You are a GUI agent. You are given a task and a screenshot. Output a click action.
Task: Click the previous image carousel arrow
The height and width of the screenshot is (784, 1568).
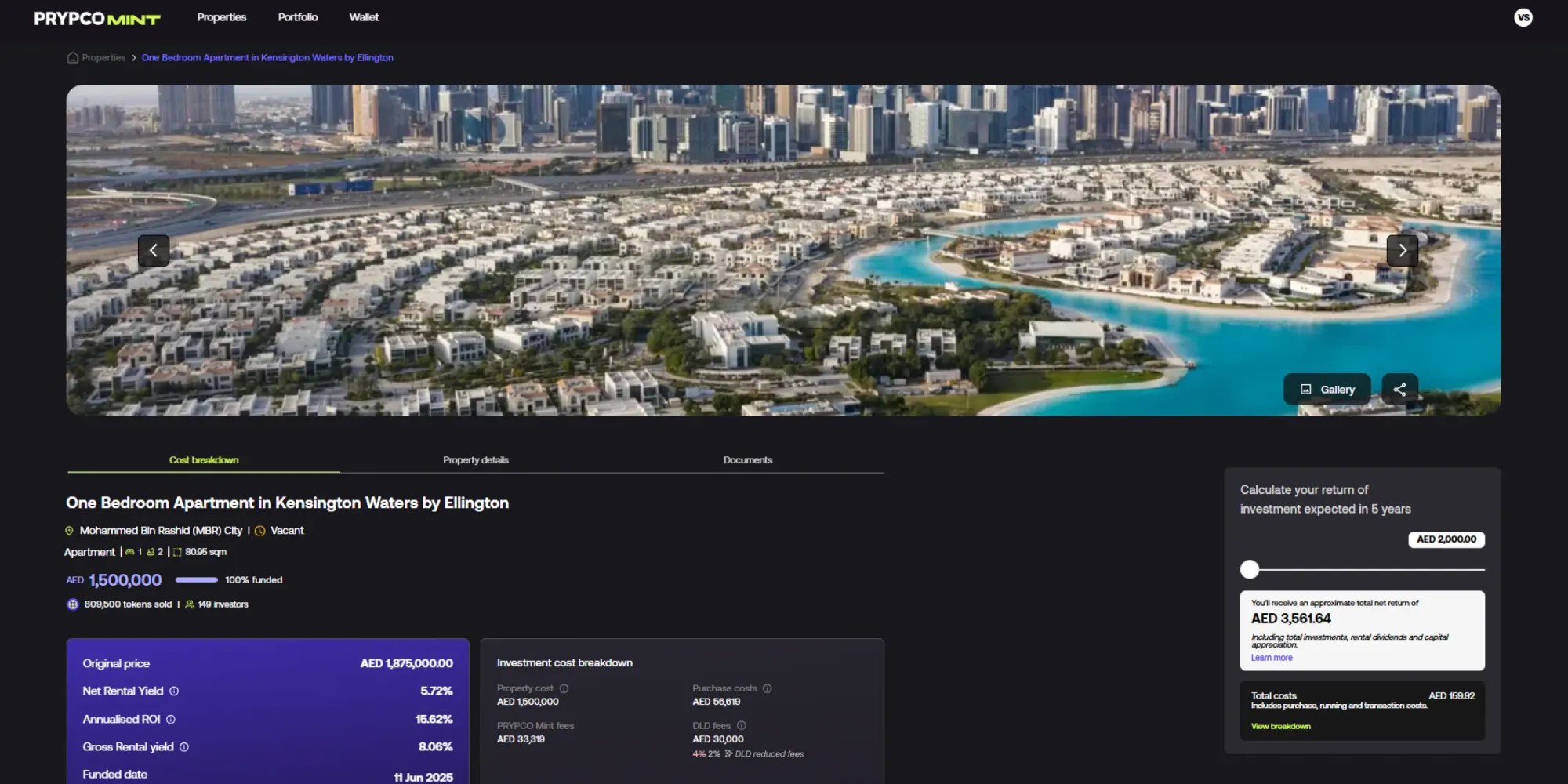[154, 250]
